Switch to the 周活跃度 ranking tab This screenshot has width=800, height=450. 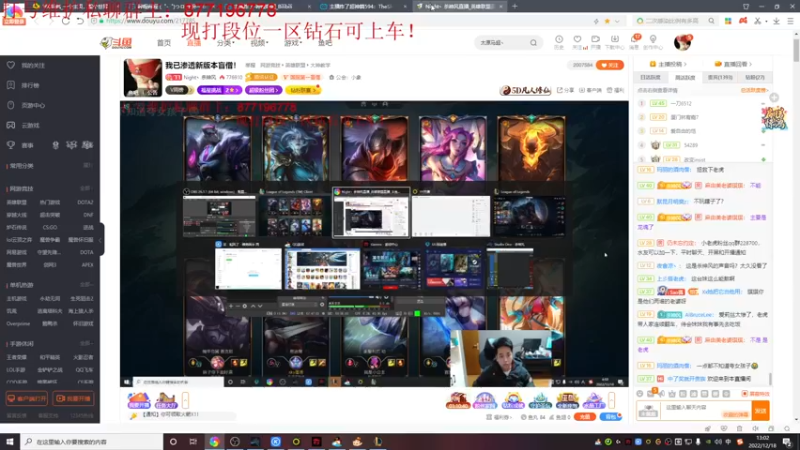(x=685, y=78)
